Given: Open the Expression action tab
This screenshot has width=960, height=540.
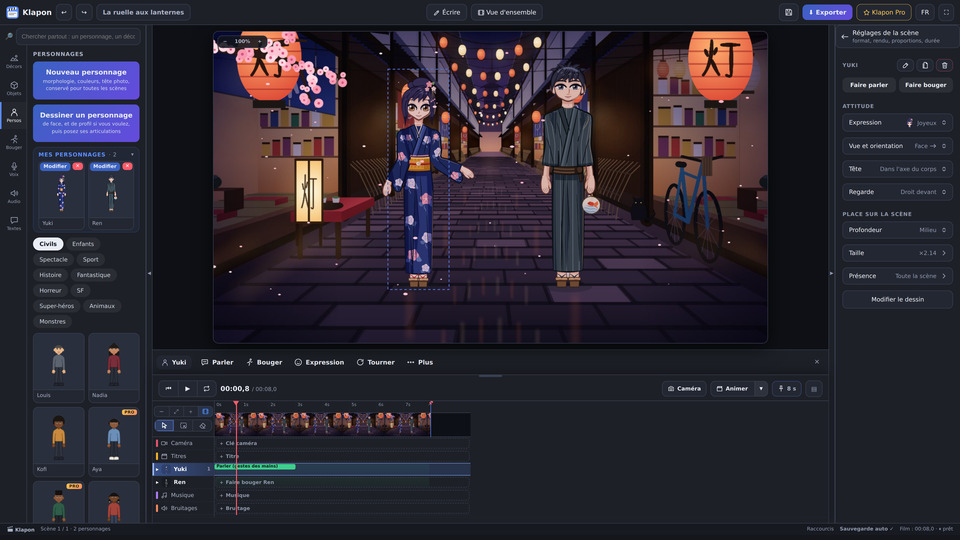Looking at the screenshot, I should click(319, 362).
